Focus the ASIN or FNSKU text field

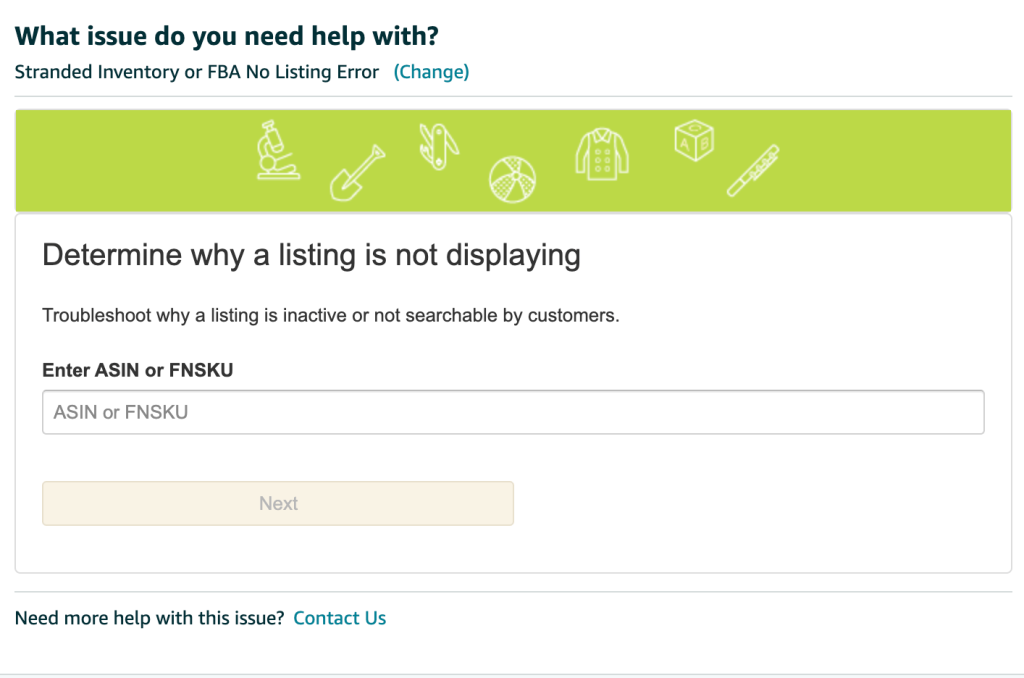click(513, 412)
